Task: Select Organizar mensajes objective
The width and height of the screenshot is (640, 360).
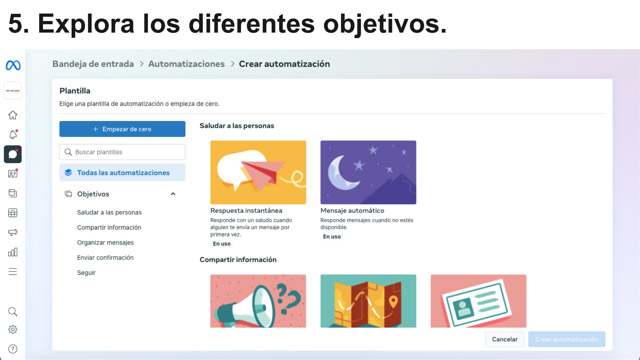Action: 105,242
